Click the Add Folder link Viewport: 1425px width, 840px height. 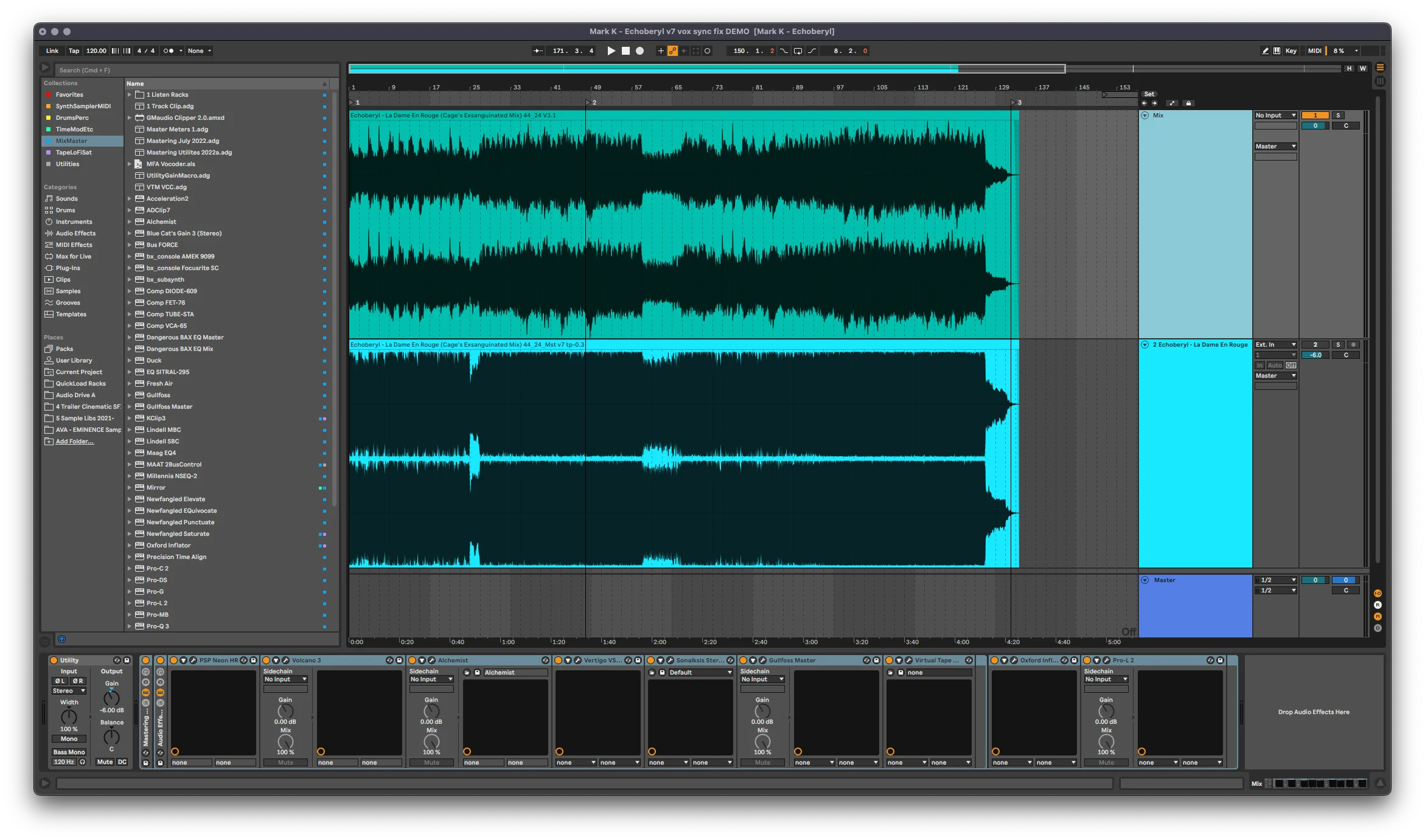click(x=74, y=442)
